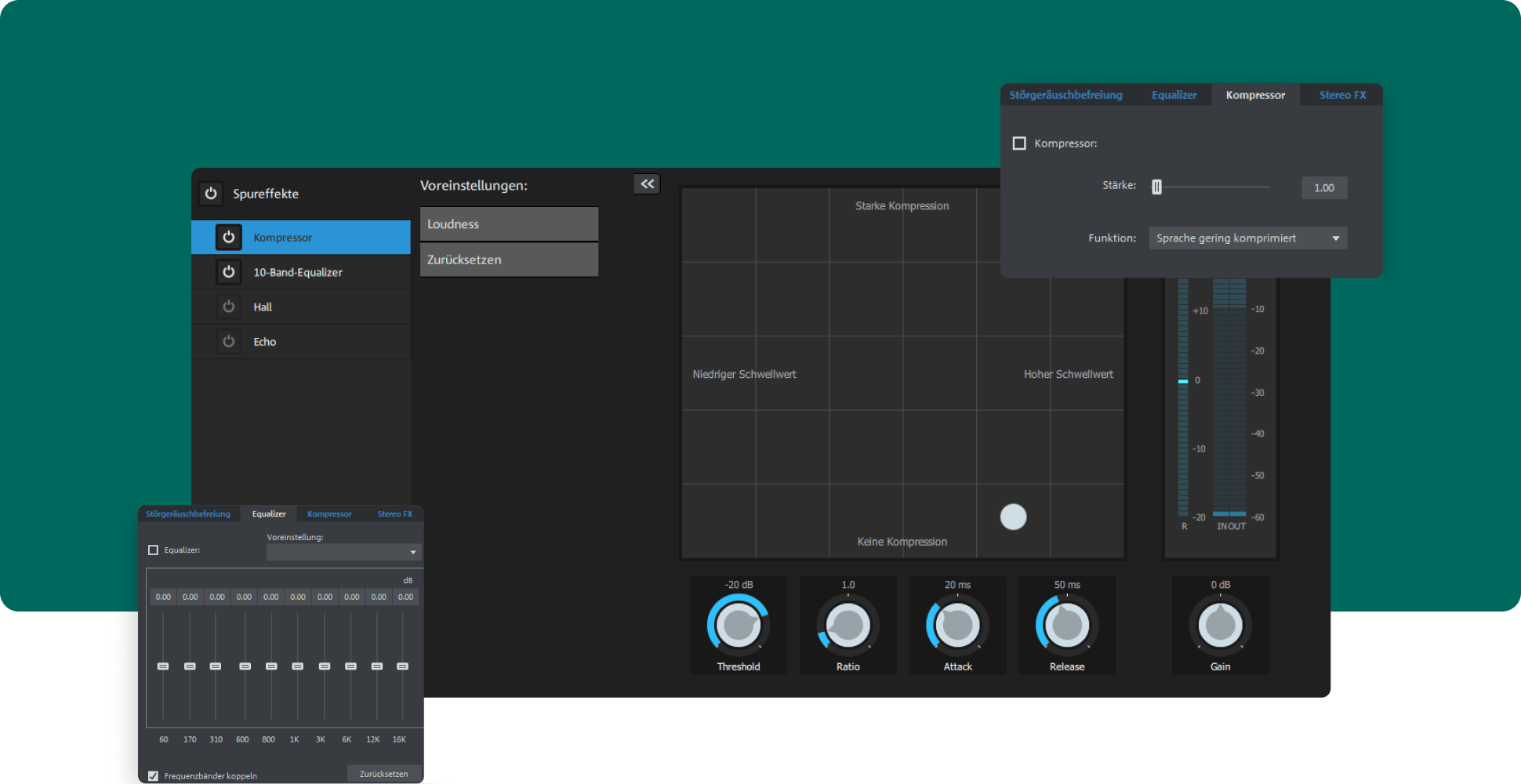Screen dimensions: 1521x784
Task: Click the Zurücksetzen button in the Equalizer panel
Action: coord(383,774)
